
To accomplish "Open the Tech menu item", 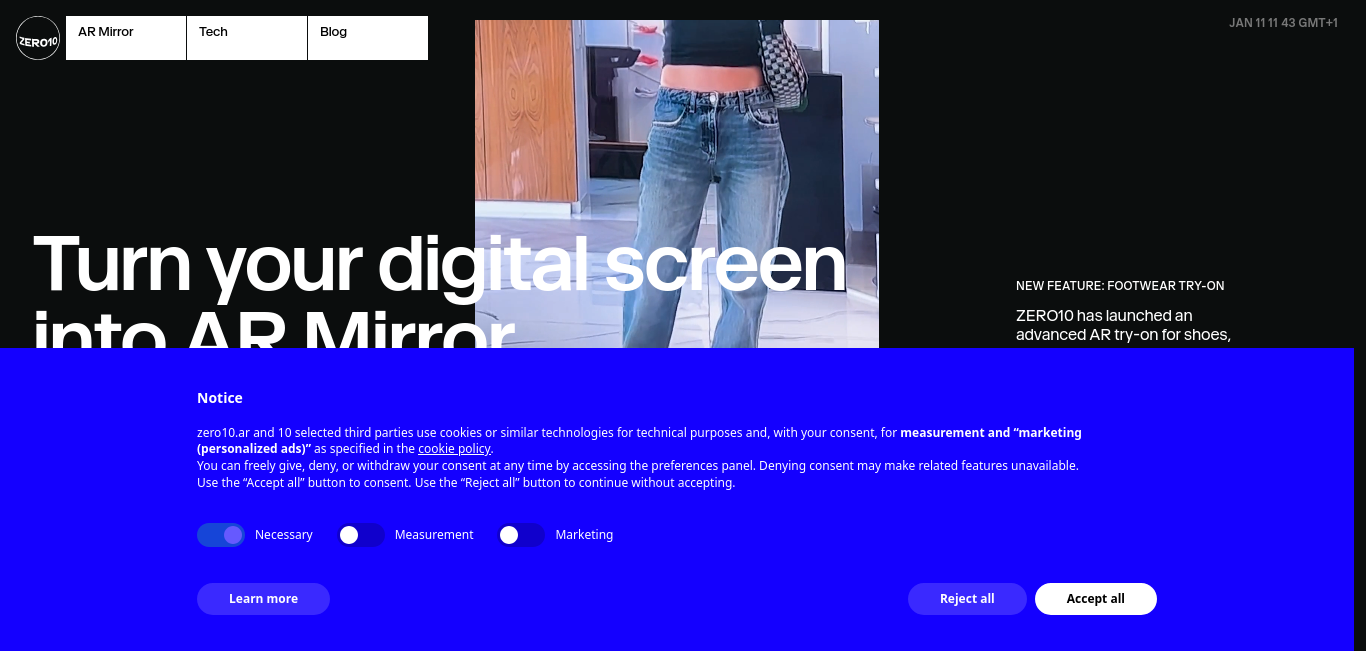I will [247, 38].
